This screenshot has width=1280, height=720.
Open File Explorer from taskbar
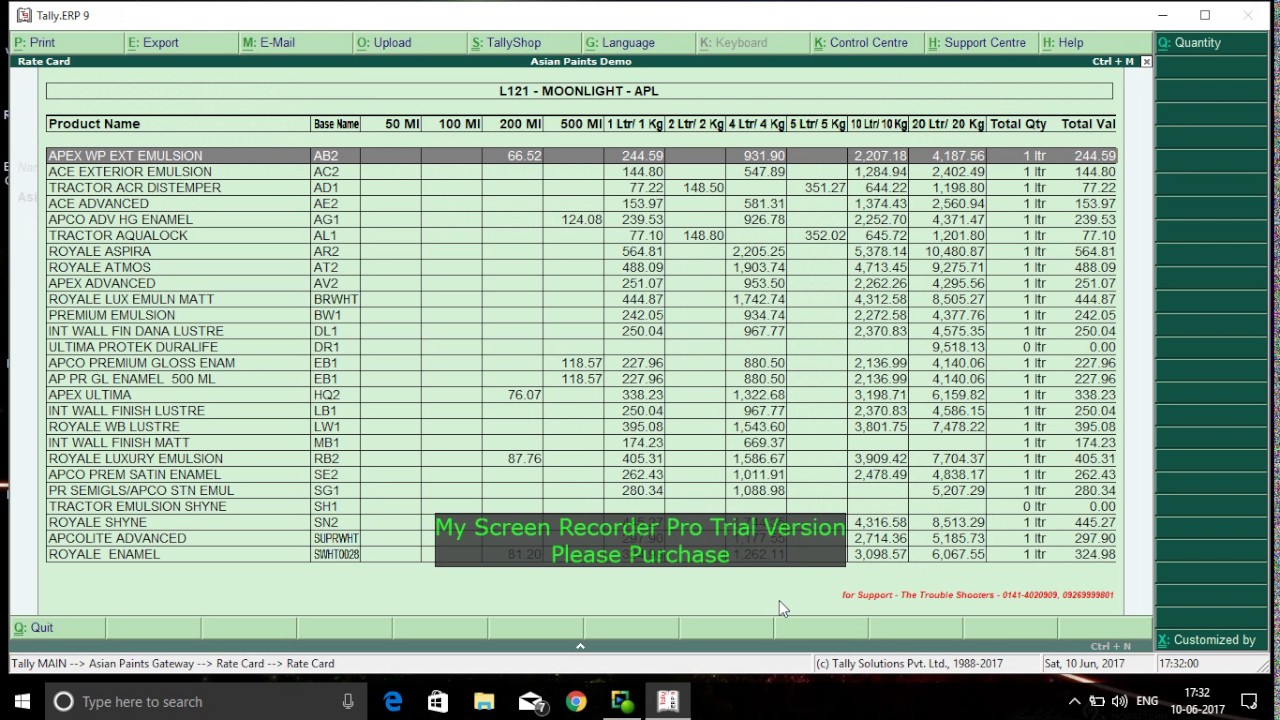(x=484, y=701)
